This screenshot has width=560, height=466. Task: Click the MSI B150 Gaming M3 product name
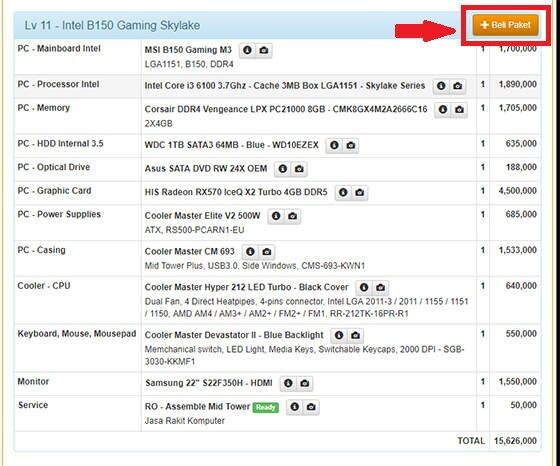pyautogui.click(x=188, y=50)
